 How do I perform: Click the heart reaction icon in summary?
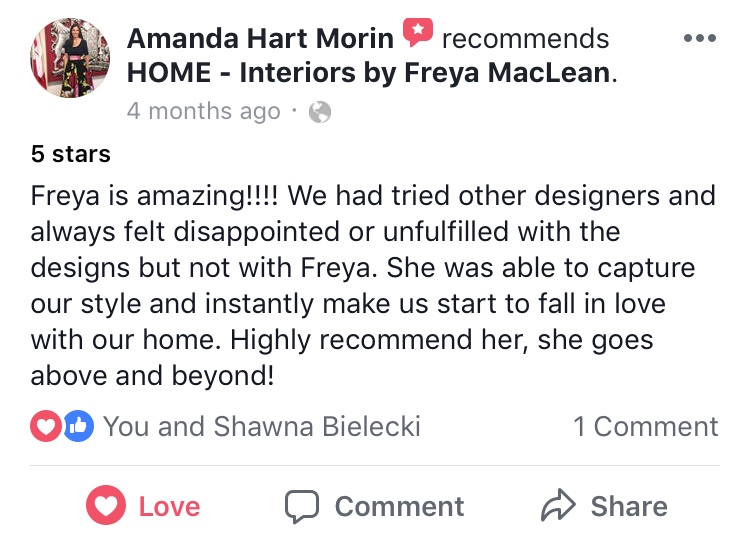46,426
